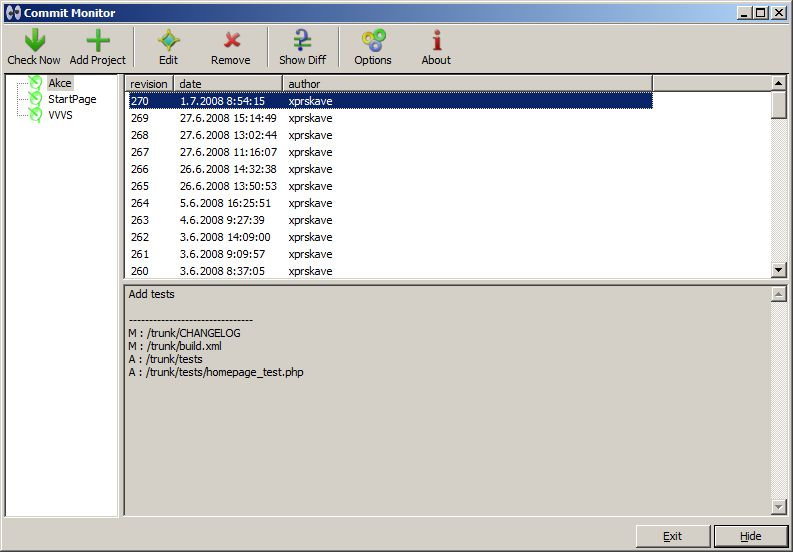This screenshot has height=552, width=793.
Task: Open the About info icon
Action: tap(436, 40)
